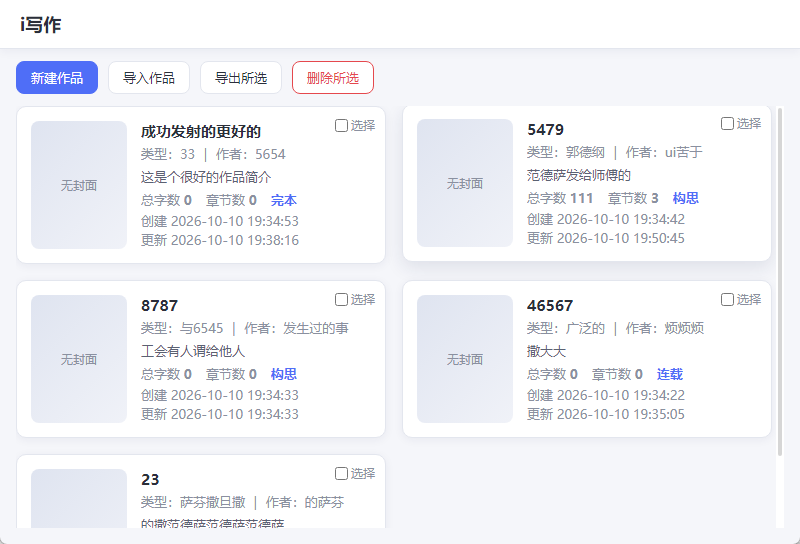Click 更新 2026-10-10 19:38:16 timestamp
Viewport: 800px width, 544px height.
pos(220,240)
